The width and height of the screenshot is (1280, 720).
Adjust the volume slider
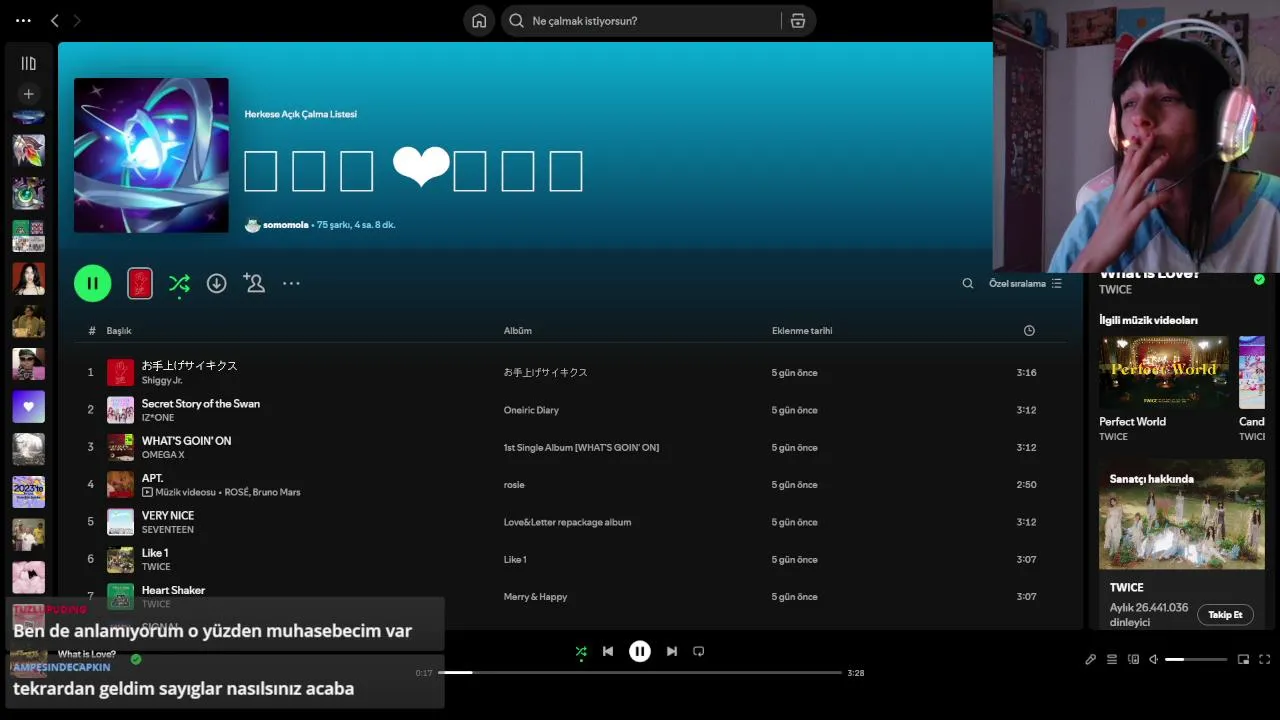1196,659
